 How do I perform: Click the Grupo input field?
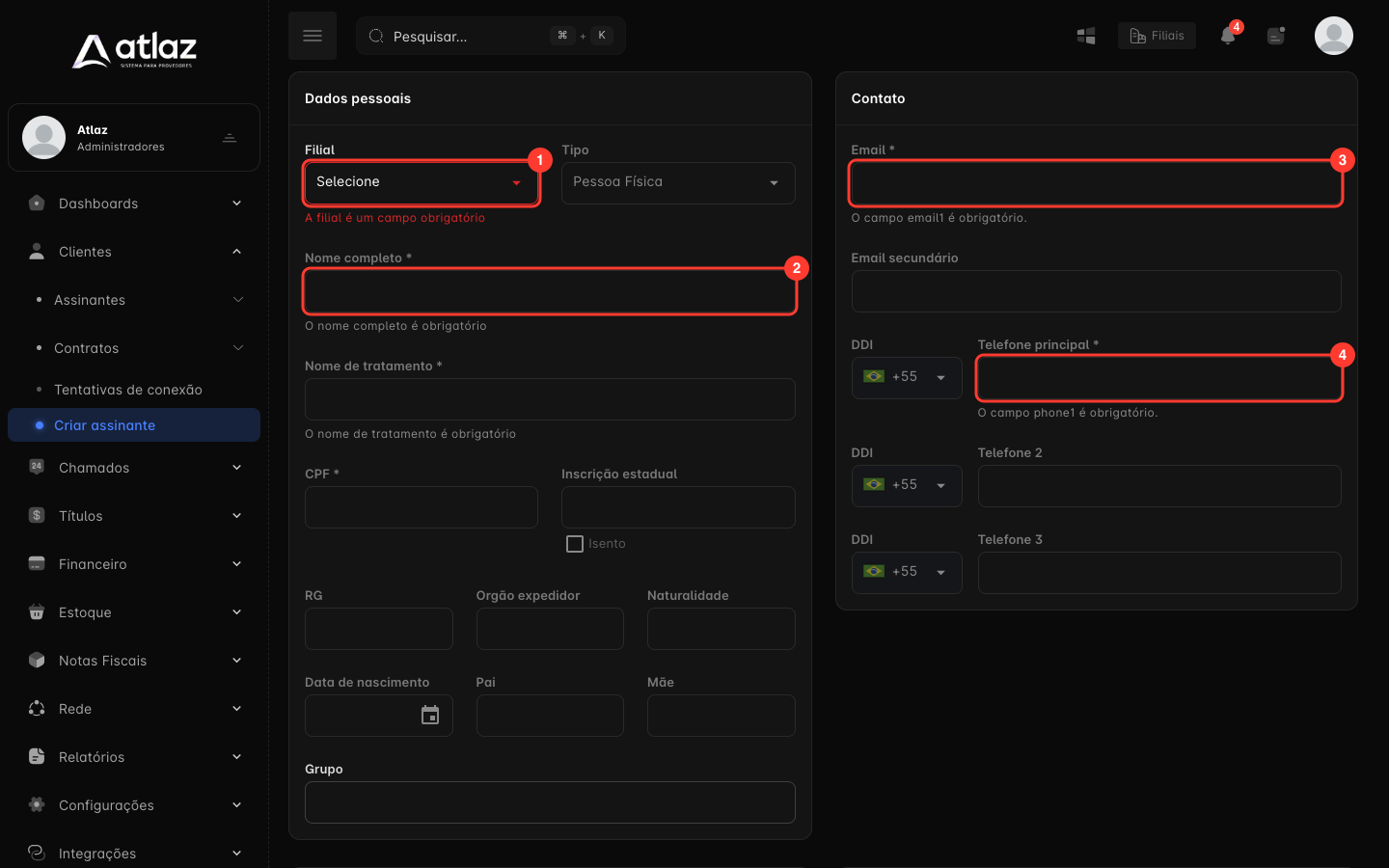point(550,802)
